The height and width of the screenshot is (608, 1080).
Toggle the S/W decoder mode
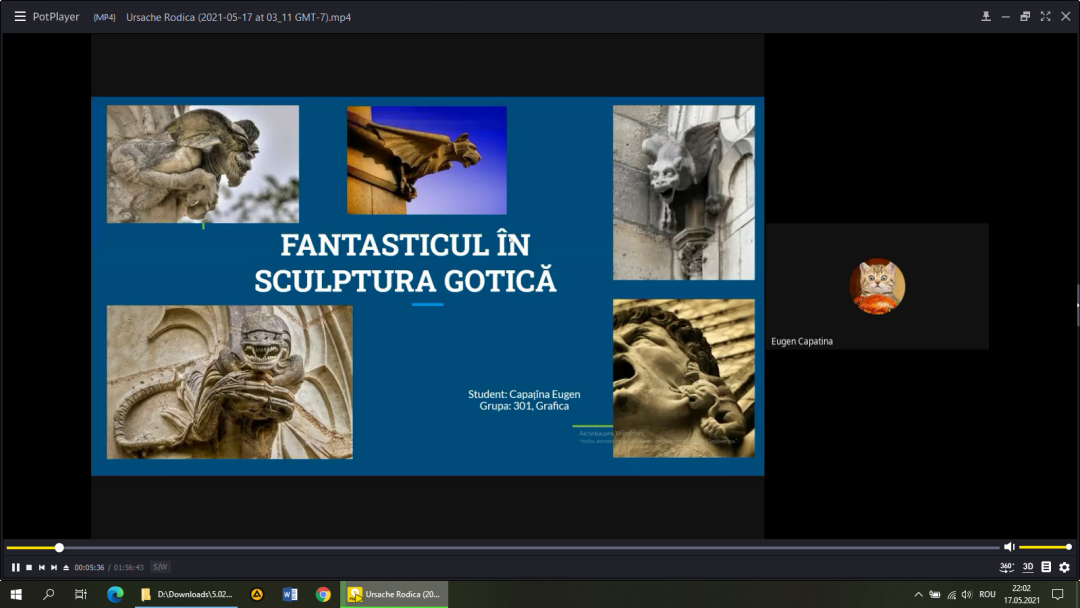160,567
